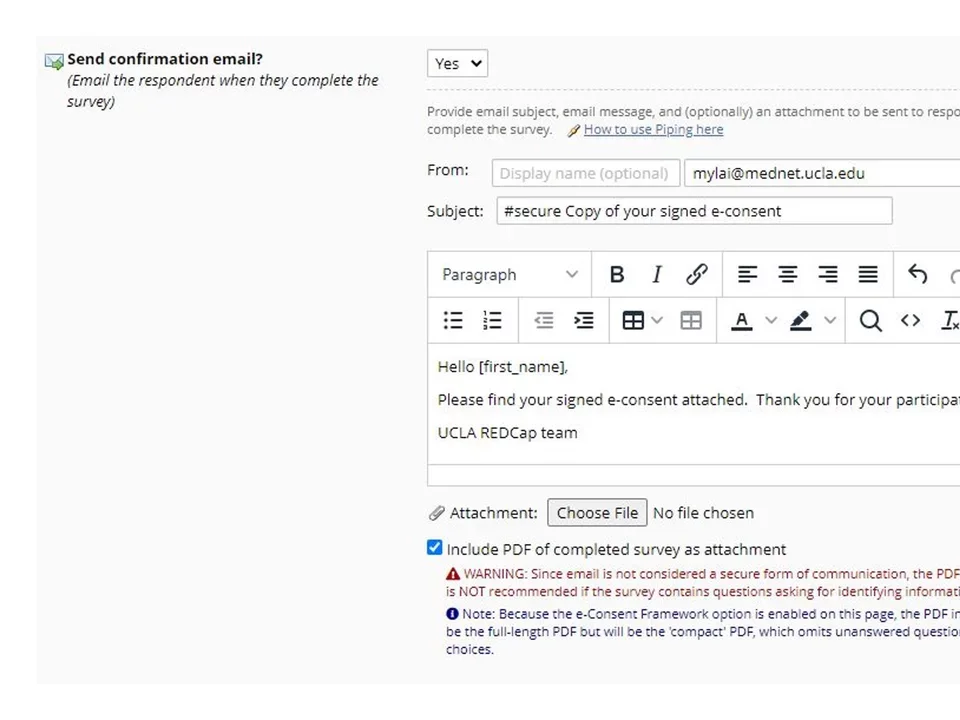This screenshot has width=960, height=720.
Task: Select the numbered list option
Action: 492,320
